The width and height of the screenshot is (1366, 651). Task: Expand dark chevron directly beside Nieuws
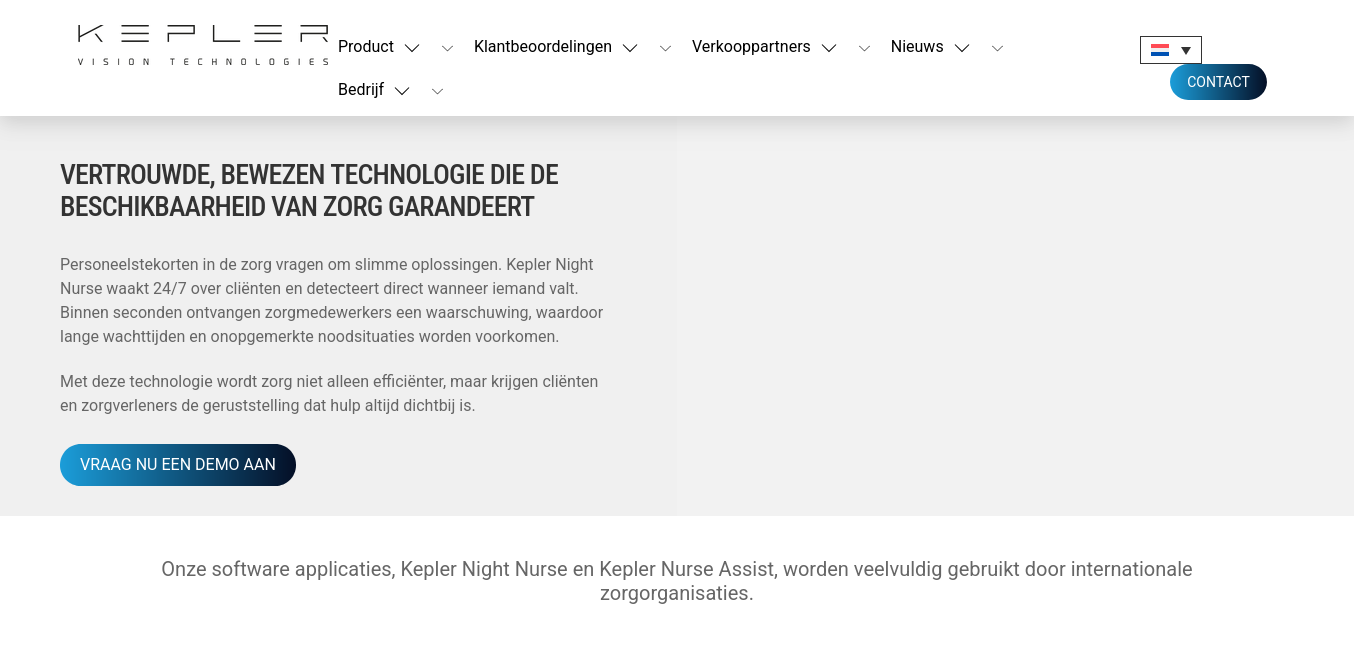click(962, 48)
